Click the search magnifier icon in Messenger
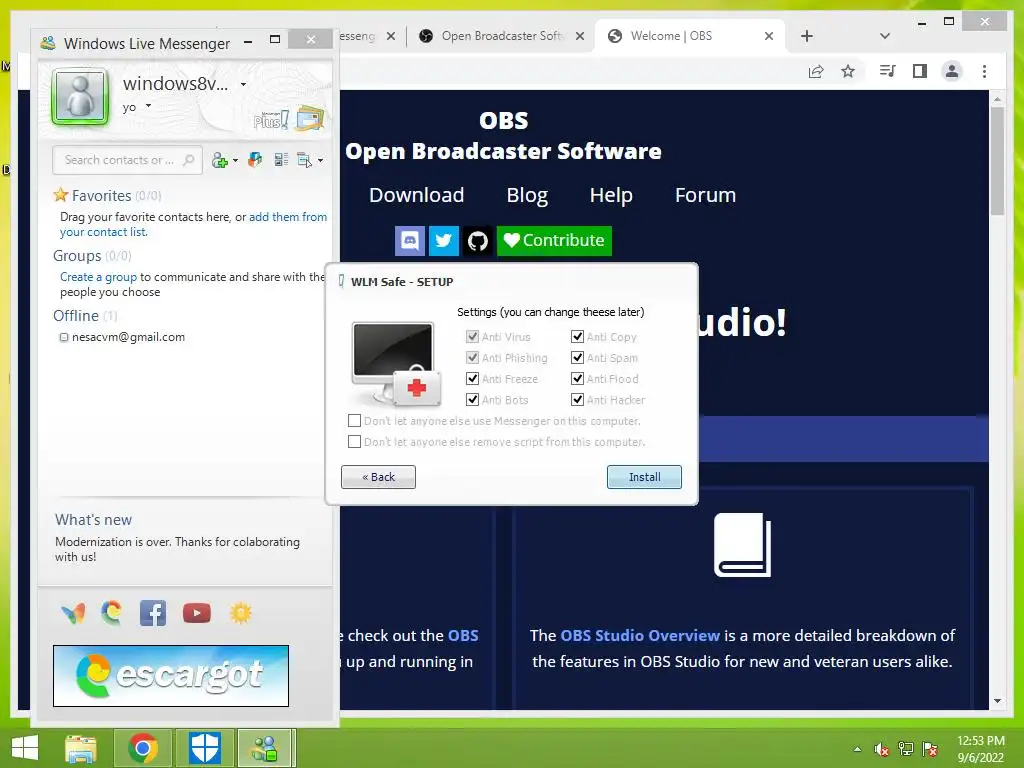 point(189,160)
